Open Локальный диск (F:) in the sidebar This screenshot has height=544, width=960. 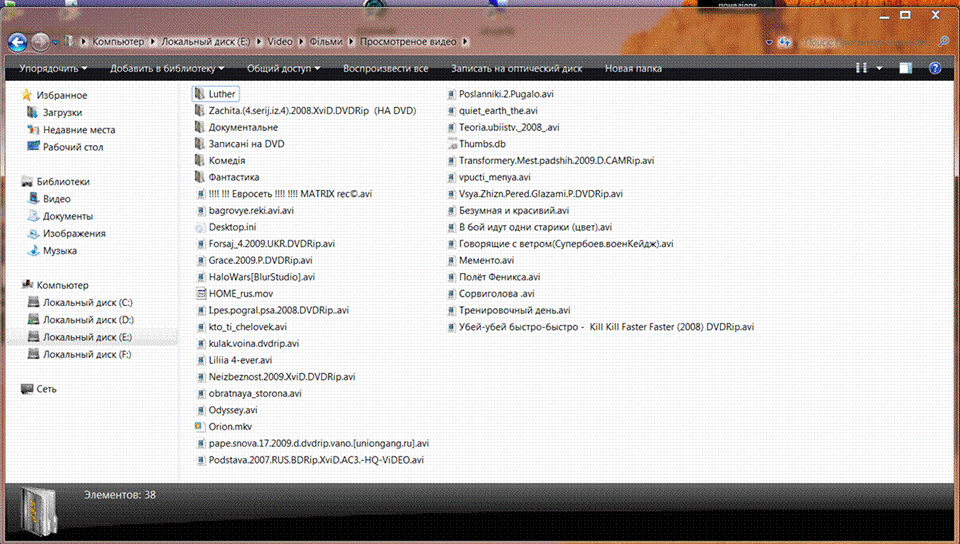(86, 354)
